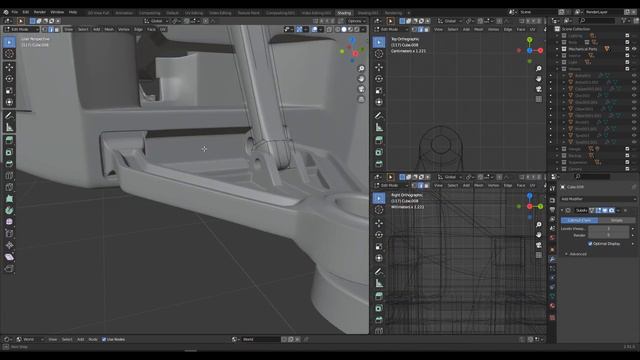
Task: Open the Material properties tab icon
Action: (x=552, y=306)
